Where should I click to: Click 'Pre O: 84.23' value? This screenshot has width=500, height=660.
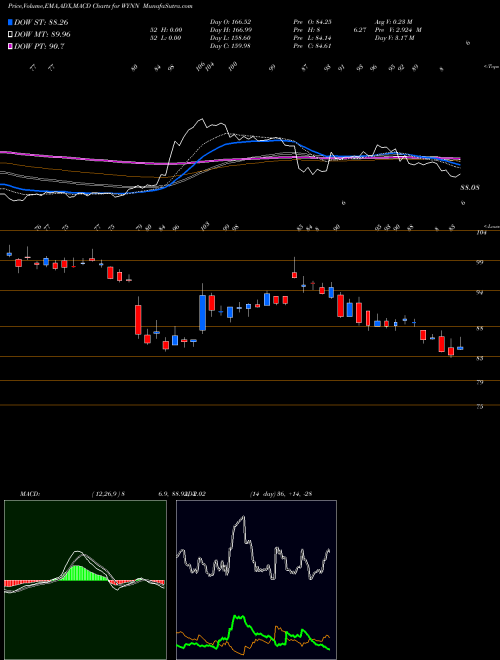coord(315,22)
